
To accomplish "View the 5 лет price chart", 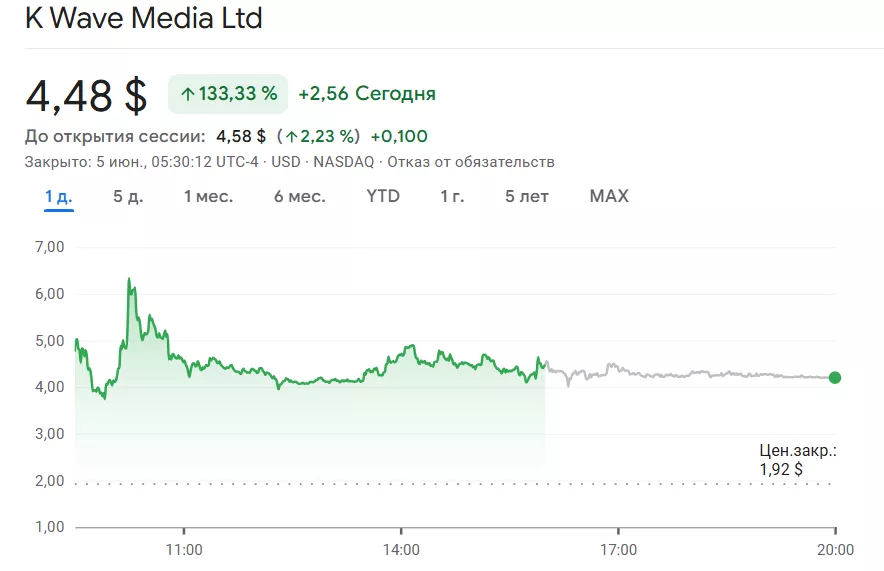I will (x=527, y=196).
